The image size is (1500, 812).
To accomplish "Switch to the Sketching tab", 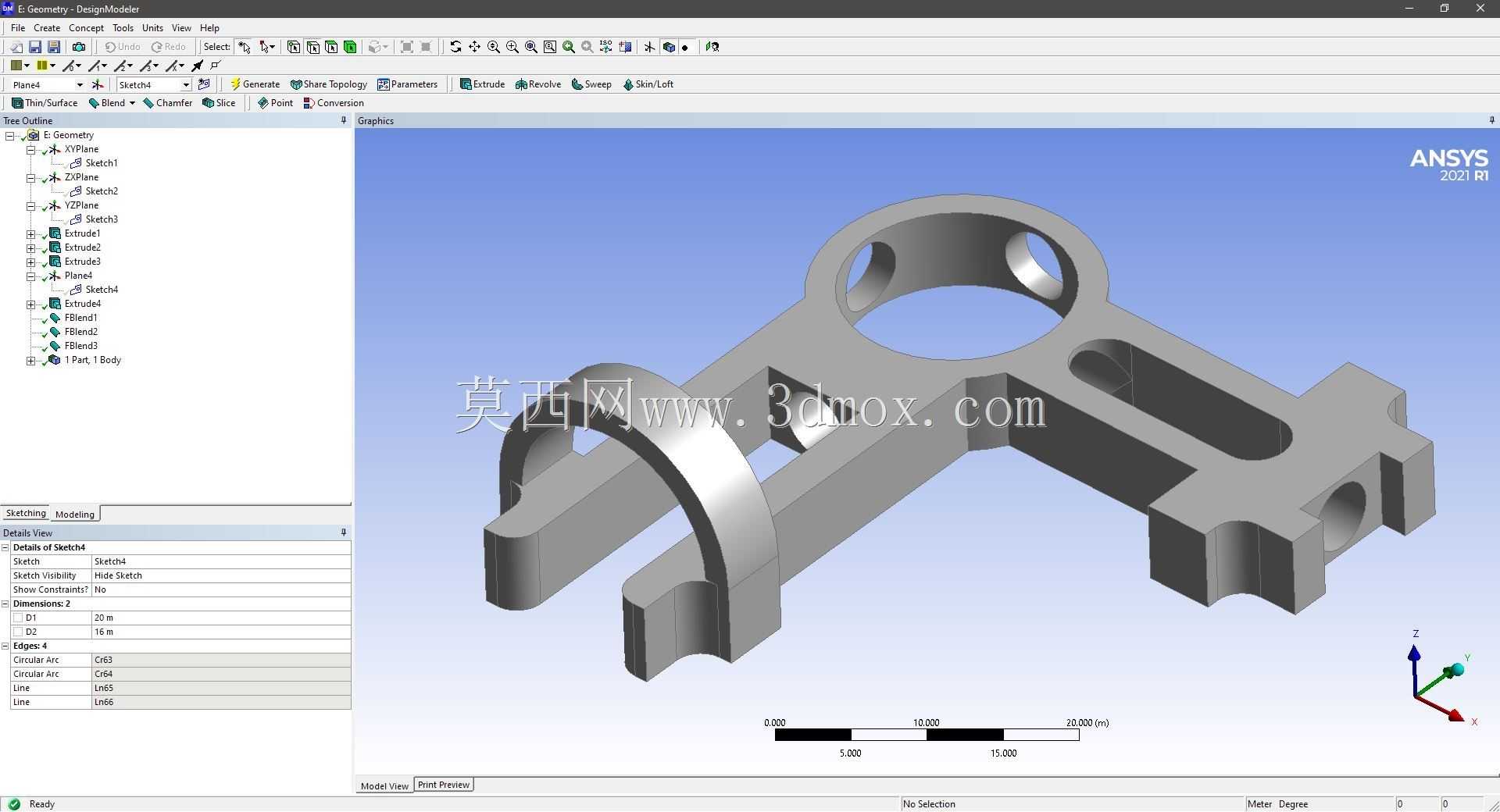I will pyautogui.click(x=26, y=513).
